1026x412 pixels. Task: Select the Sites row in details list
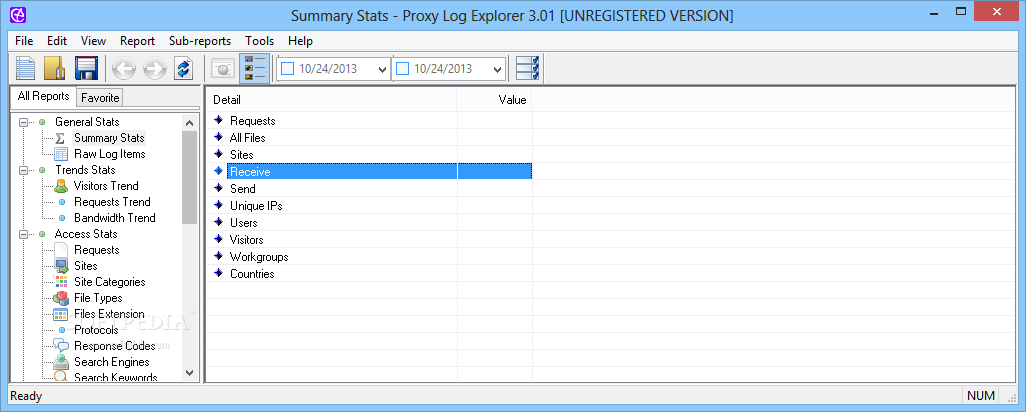(x=370, y=154)
